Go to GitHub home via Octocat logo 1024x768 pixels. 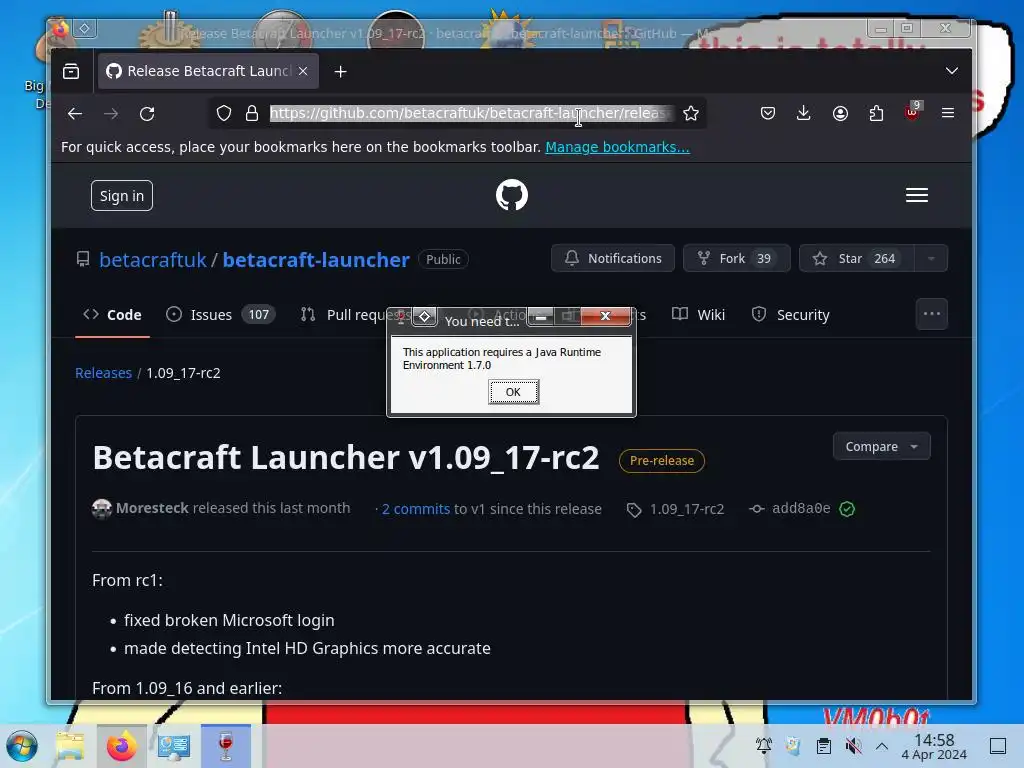(x=512, y=195)
